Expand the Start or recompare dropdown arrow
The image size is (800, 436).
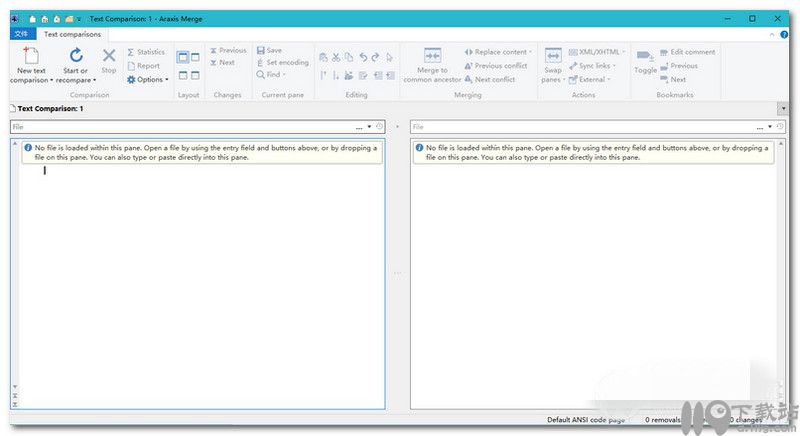tap(94, 80)
